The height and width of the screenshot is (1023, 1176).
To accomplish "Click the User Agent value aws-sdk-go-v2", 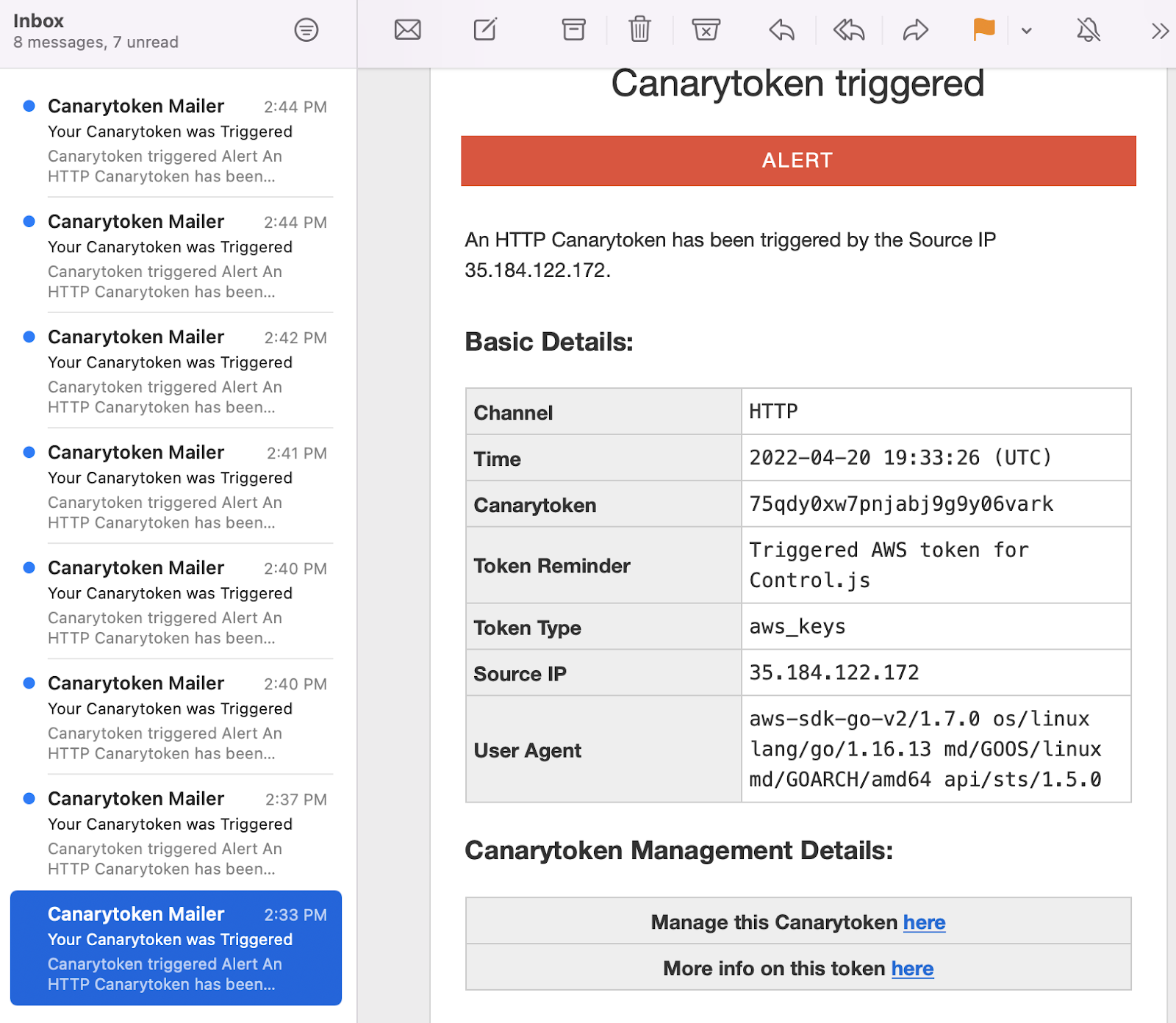I will (x=925, y=749).
